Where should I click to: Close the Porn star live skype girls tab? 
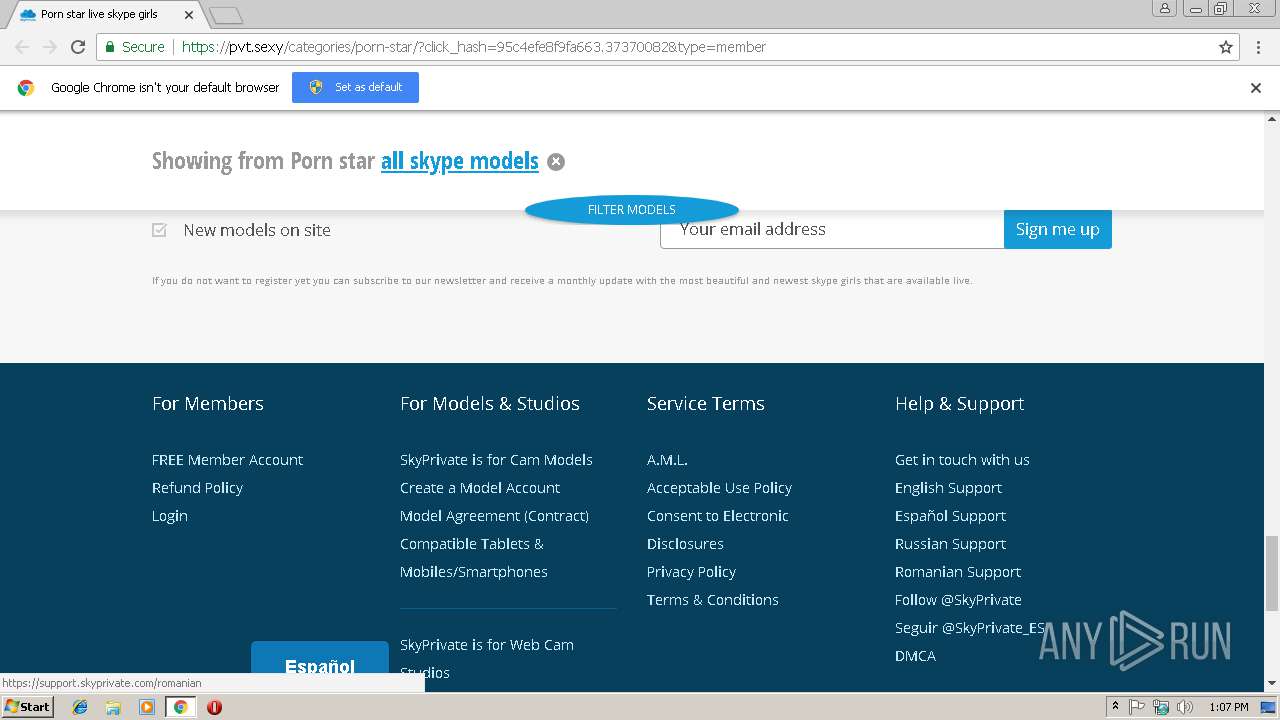coord(189,15)
